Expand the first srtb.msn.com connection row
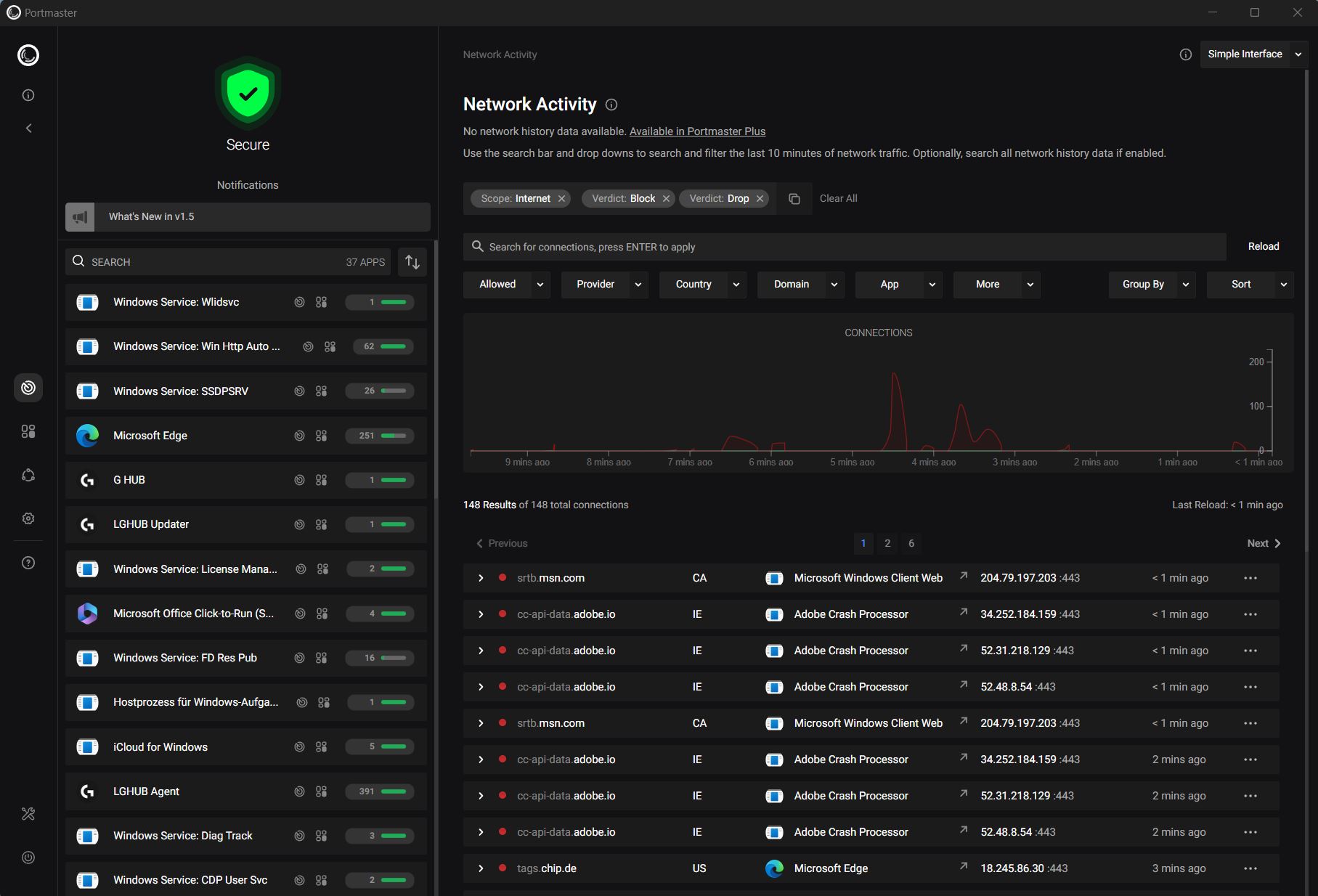This screenshot has height=896, width=1318. tap(481, 578)
